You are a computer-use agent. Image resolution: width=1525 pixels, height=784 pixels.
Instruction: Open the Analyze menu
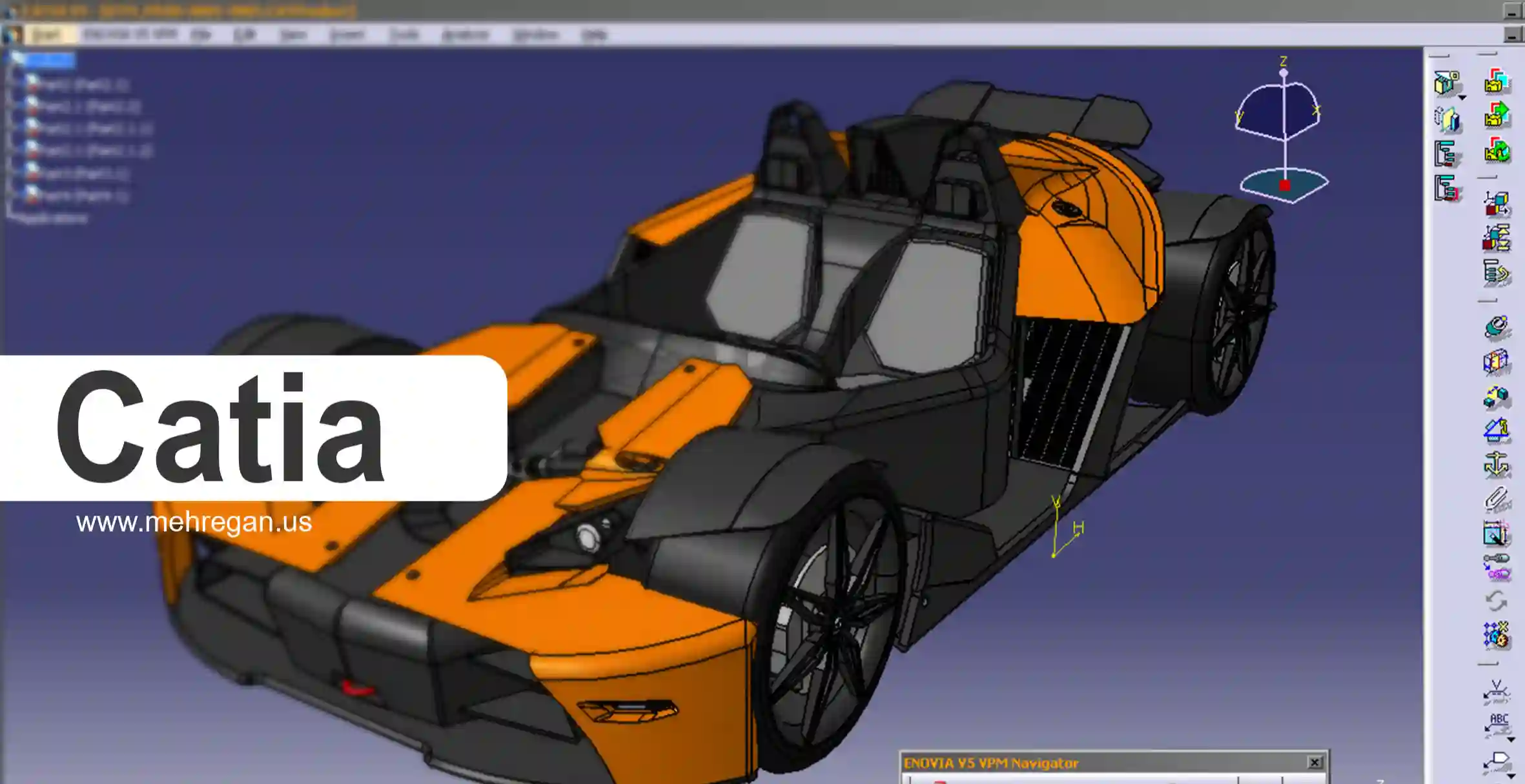466,35
